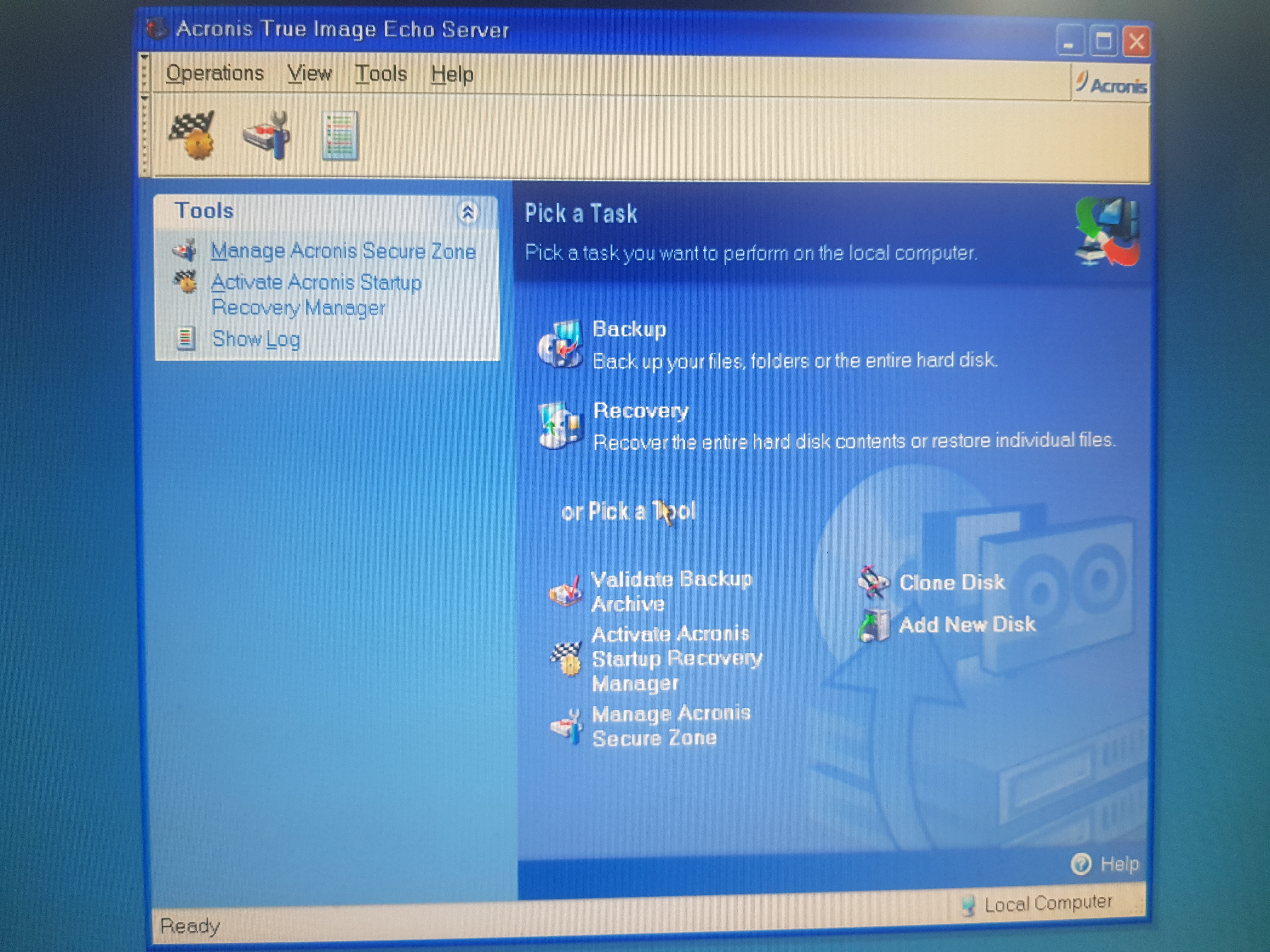This screenshot has width=1270, height=952.
Task: Open the View menu
Action: coord(309,74)
